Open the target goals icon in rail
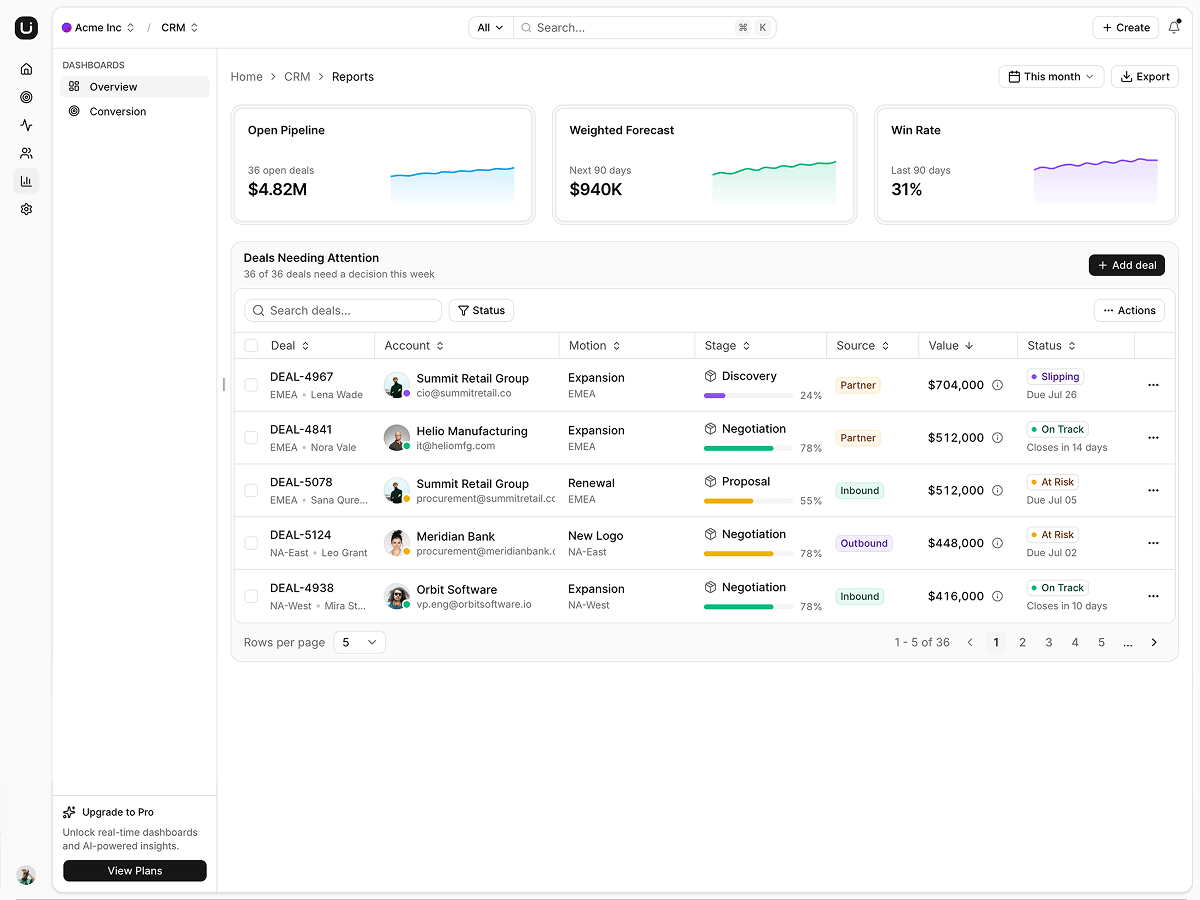Viewport: 1200px width, 900px height. 26,97
